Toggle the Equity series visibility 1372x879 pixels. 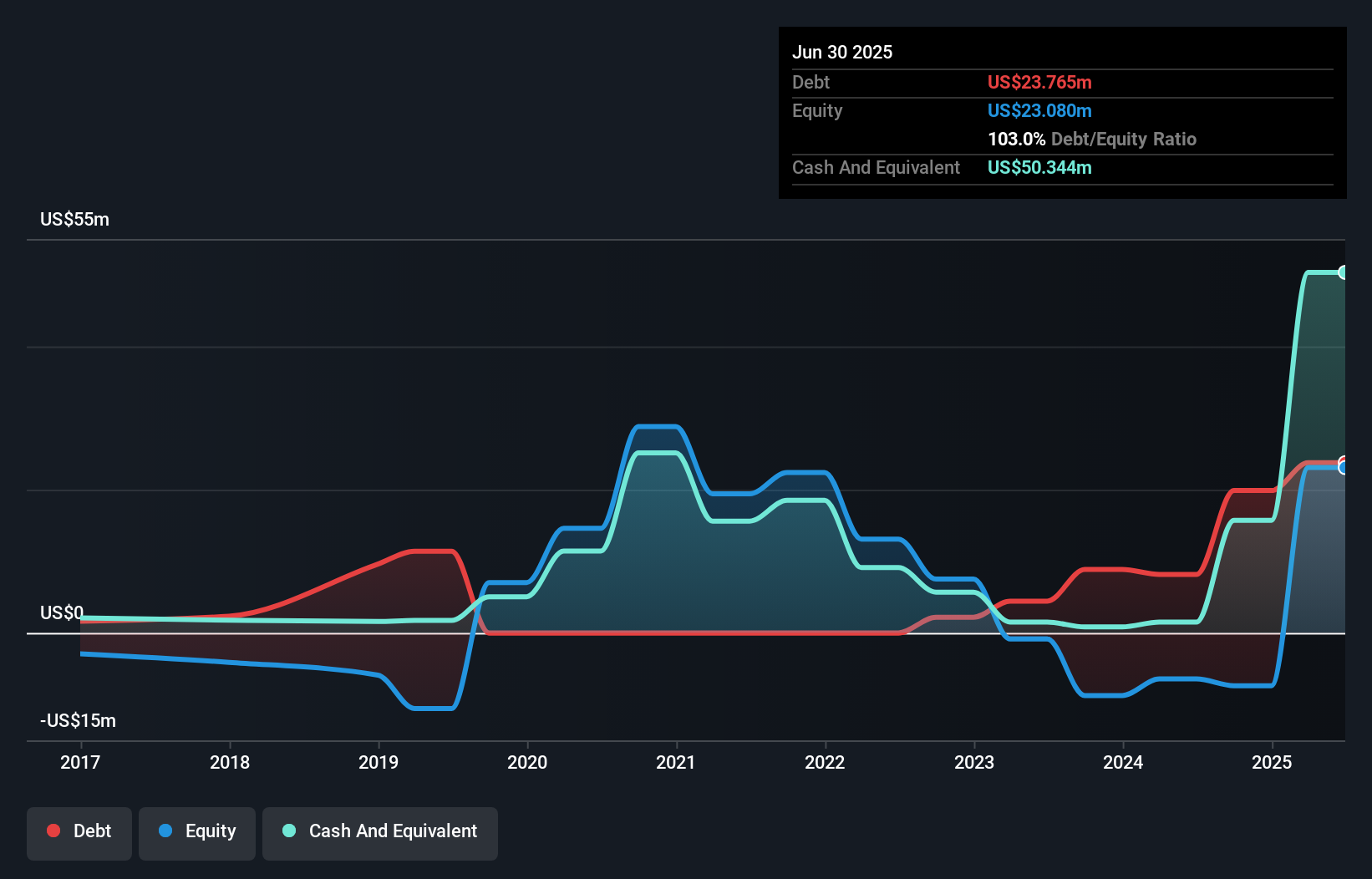(196, 832)
